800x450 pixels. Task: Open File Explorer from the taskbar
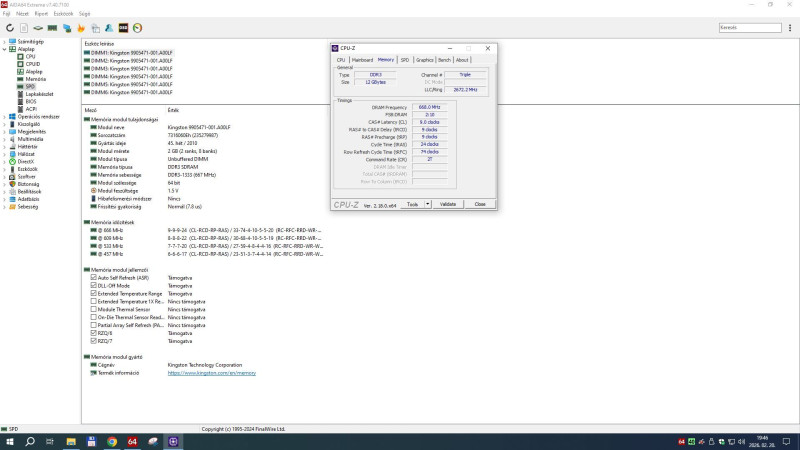click(x=71, y=441)
